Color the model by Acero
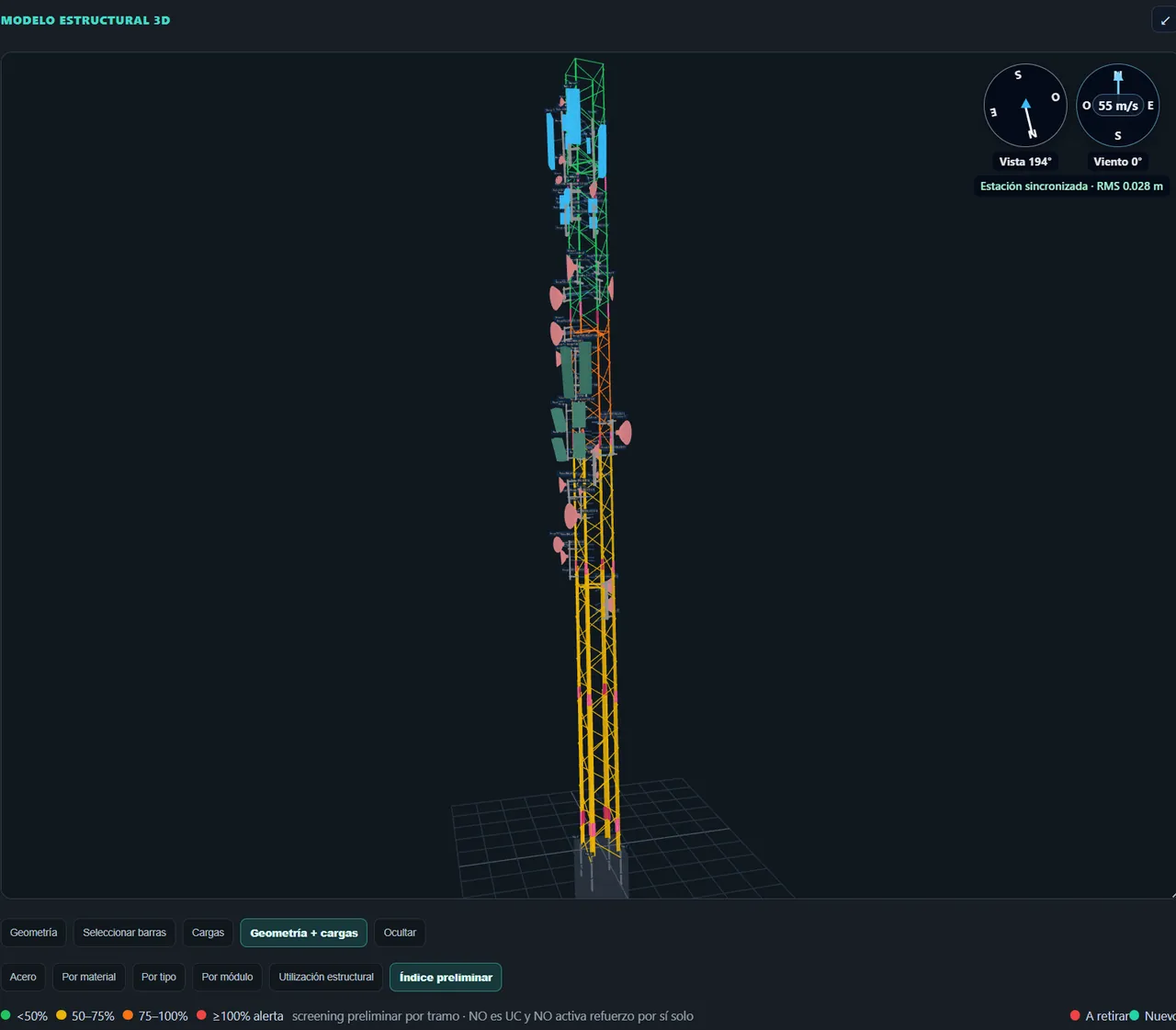 [x=23, y=977]
